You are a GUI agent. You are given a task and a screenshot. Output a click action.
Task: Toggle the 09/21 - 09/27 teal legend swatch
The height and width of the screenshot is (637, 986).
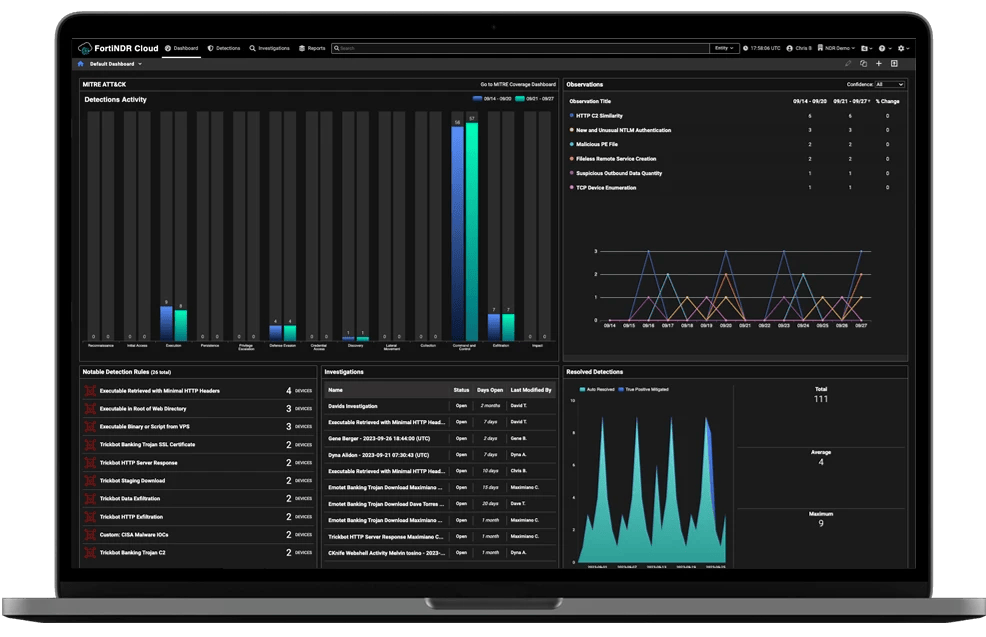[x=519, y=99]
